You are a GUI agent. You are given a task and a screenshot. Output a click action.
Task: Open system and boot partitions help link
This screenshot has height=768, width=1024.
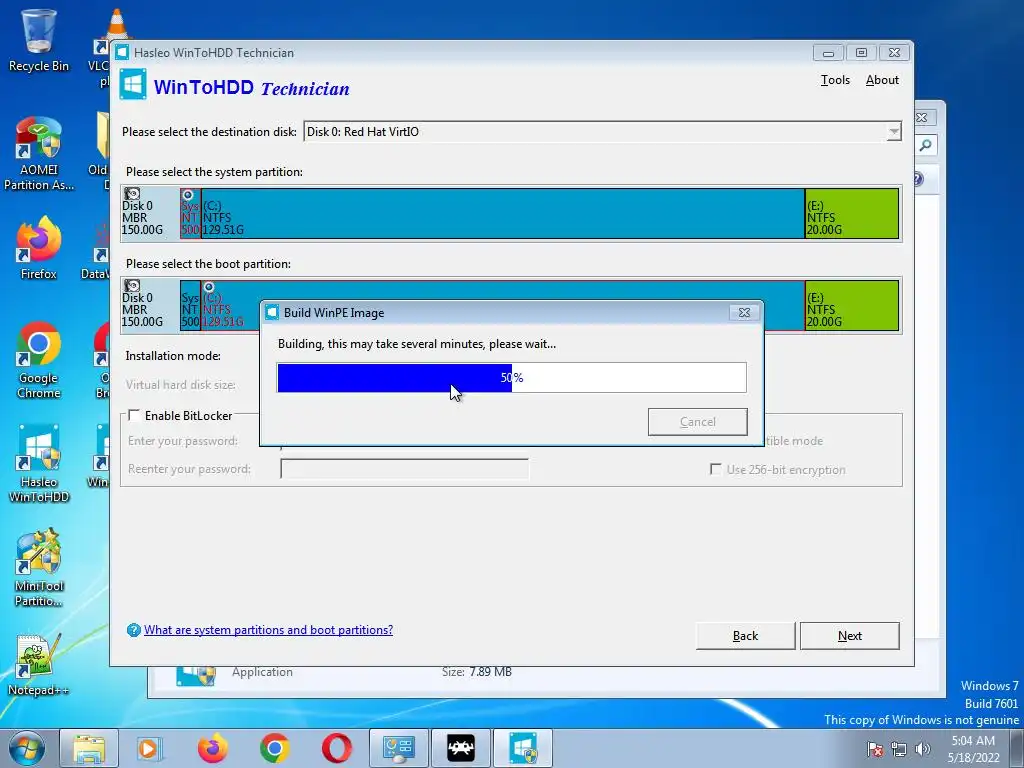click(268, 630)
